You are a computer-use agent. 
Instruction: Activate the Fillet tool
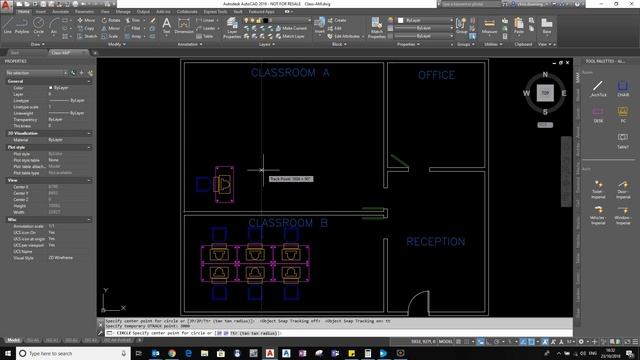[x=133, y=28]
